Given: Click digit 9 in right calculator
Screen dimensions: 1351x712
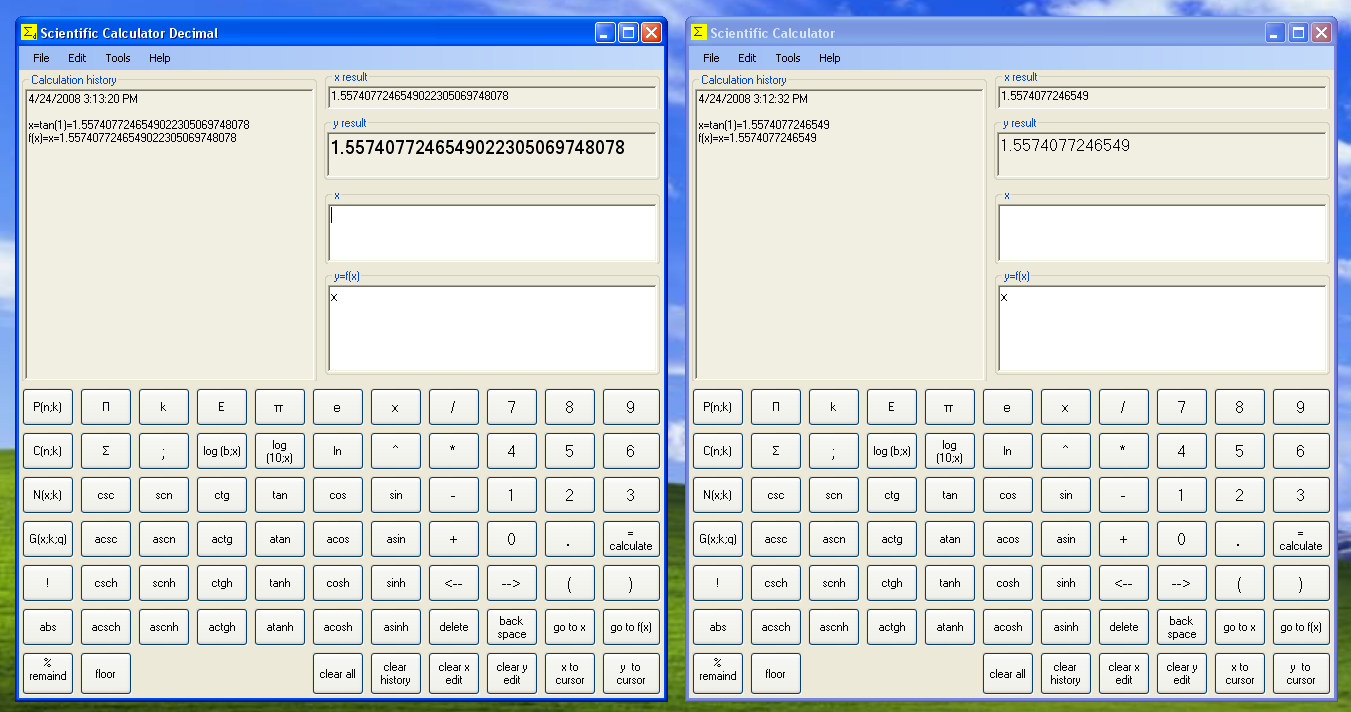Looking at the screenshot, I should click(x=1301, y=407).
